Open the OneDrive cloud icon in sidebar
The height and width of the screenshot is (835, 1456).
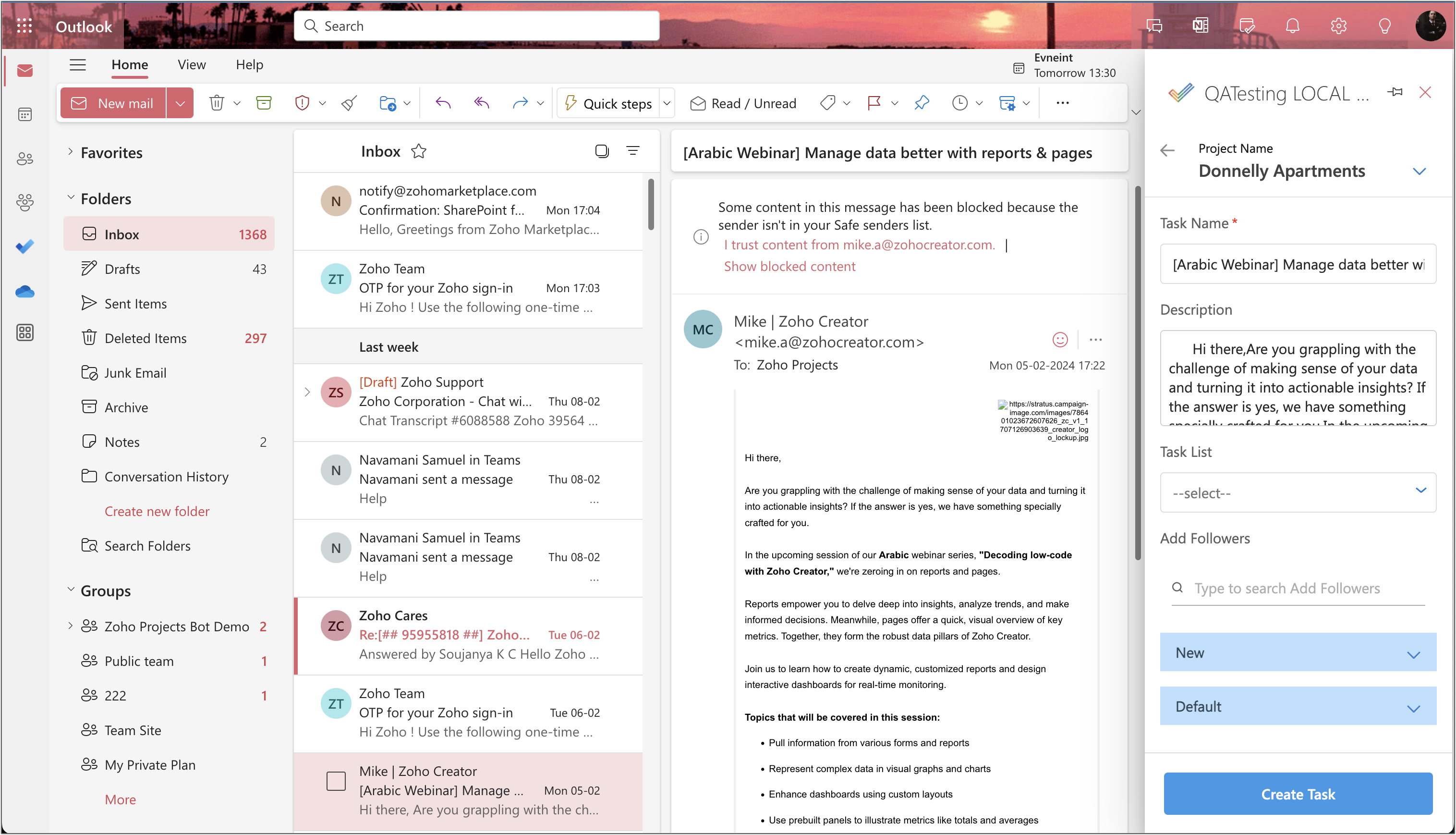coord(24,292)
